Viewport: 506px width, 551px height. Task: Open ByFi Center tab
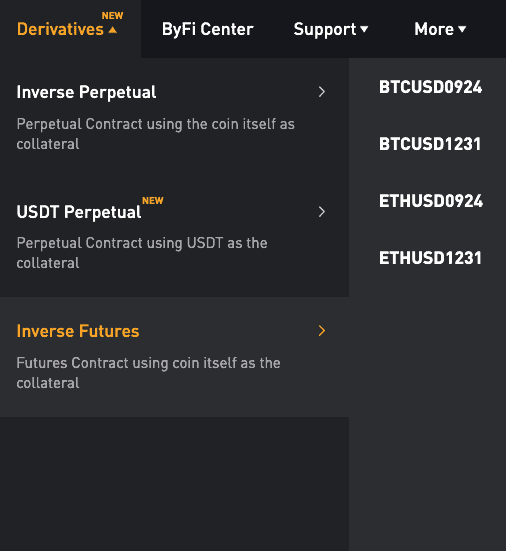207,29
